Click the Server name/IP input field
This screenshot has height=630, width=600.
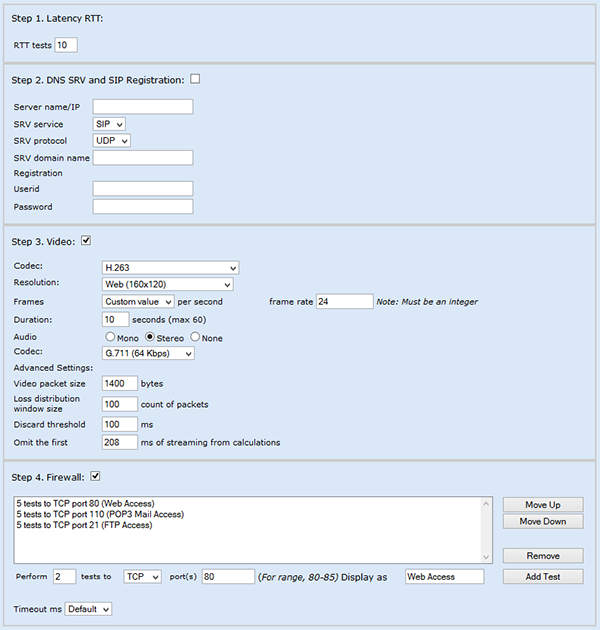(143, 107)
